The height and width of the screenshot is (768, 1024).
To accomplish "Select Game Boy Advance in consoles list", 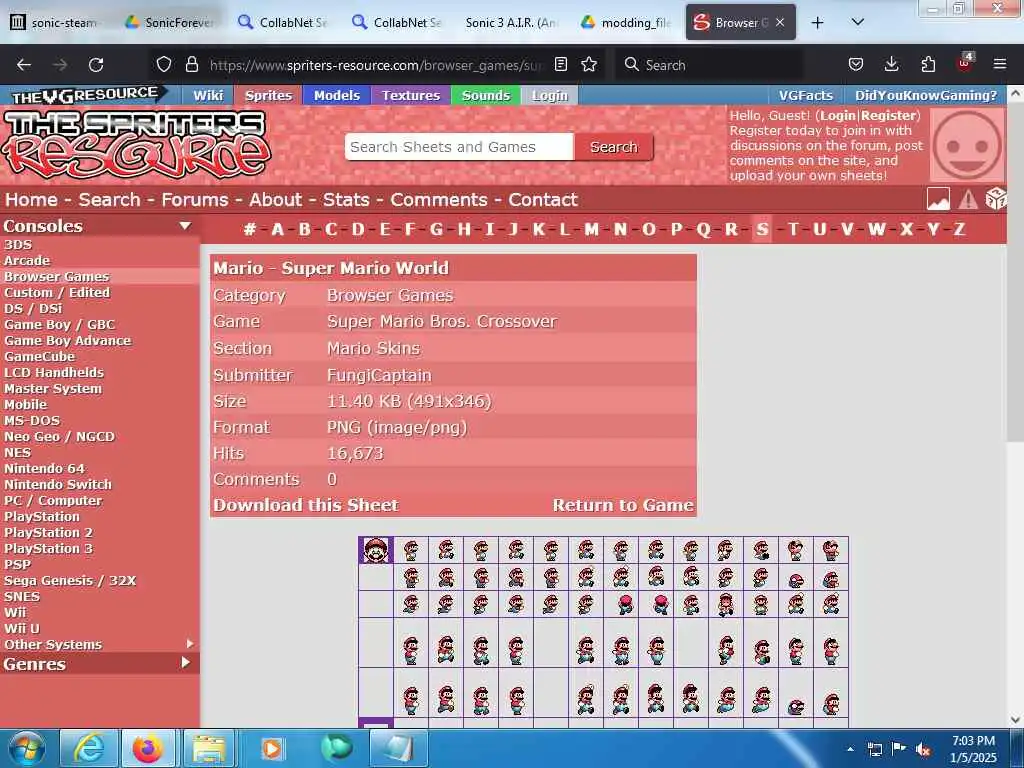I will click(67, 340).
